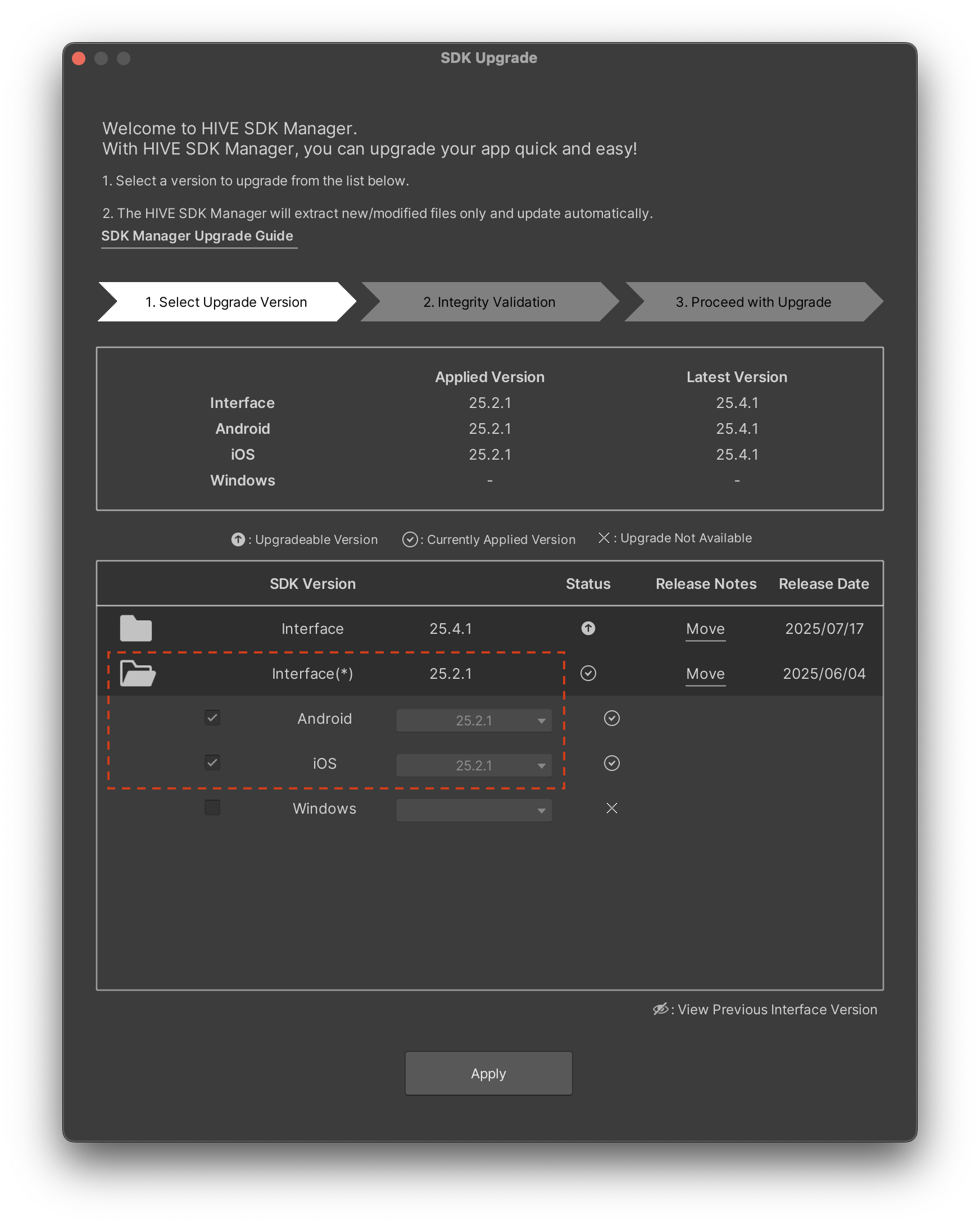
Task: Open the Android version dropdown
Action: pos(474,720)
